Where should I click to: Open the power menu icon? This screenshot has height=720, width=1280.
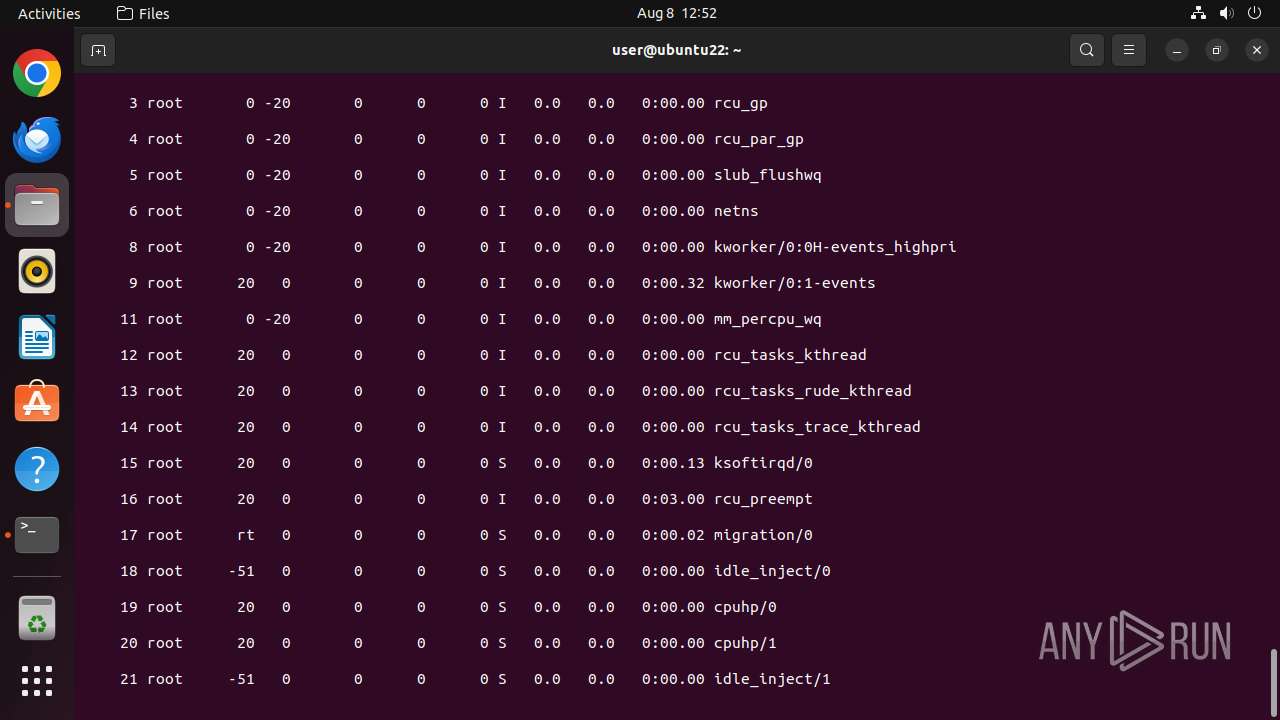(x=1255, y=13)
